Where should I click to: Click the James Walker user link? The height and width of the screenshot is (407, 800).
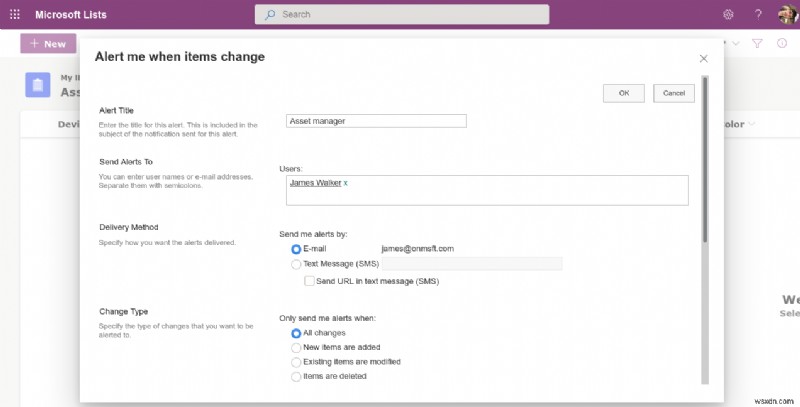pyautogui.click(x=315, y=183)
